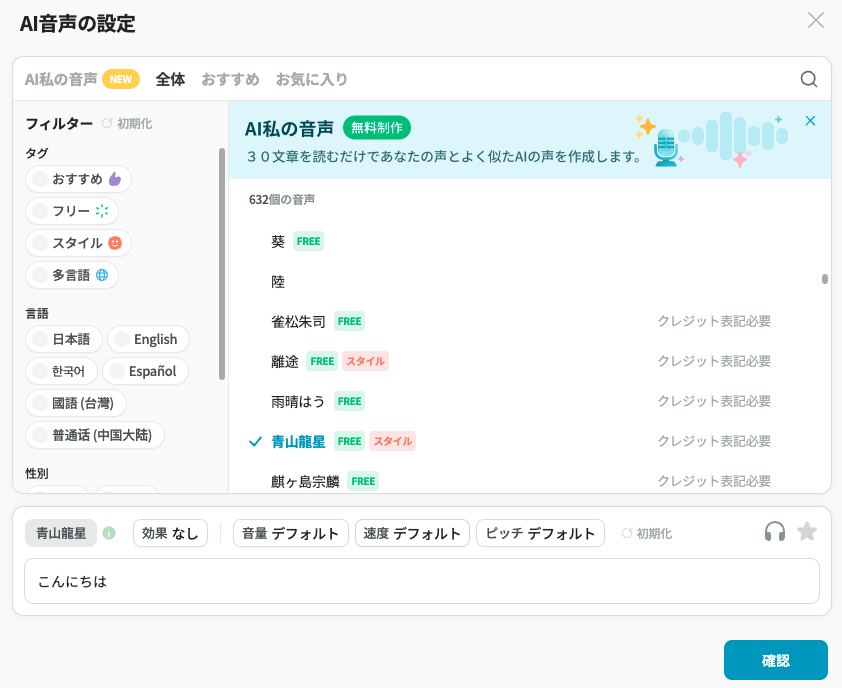Click the text field containing こんにちは

(x=420, y=582)
